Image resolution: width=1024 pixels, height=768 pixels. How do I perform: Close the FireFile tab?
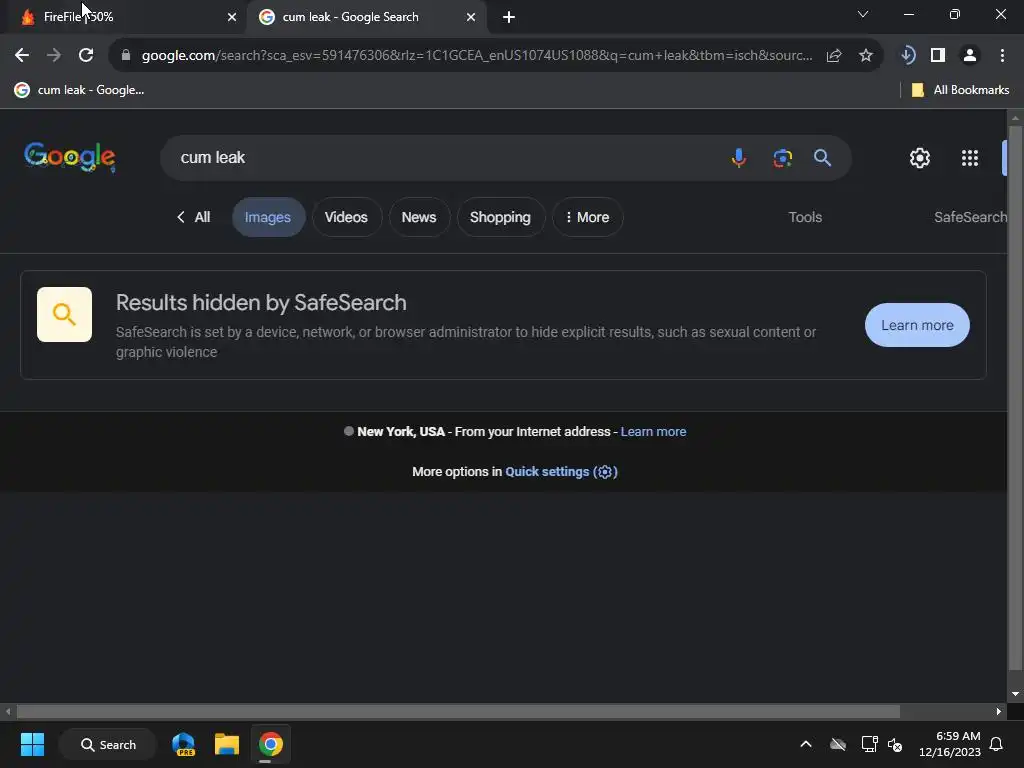[x=232, y=17]
